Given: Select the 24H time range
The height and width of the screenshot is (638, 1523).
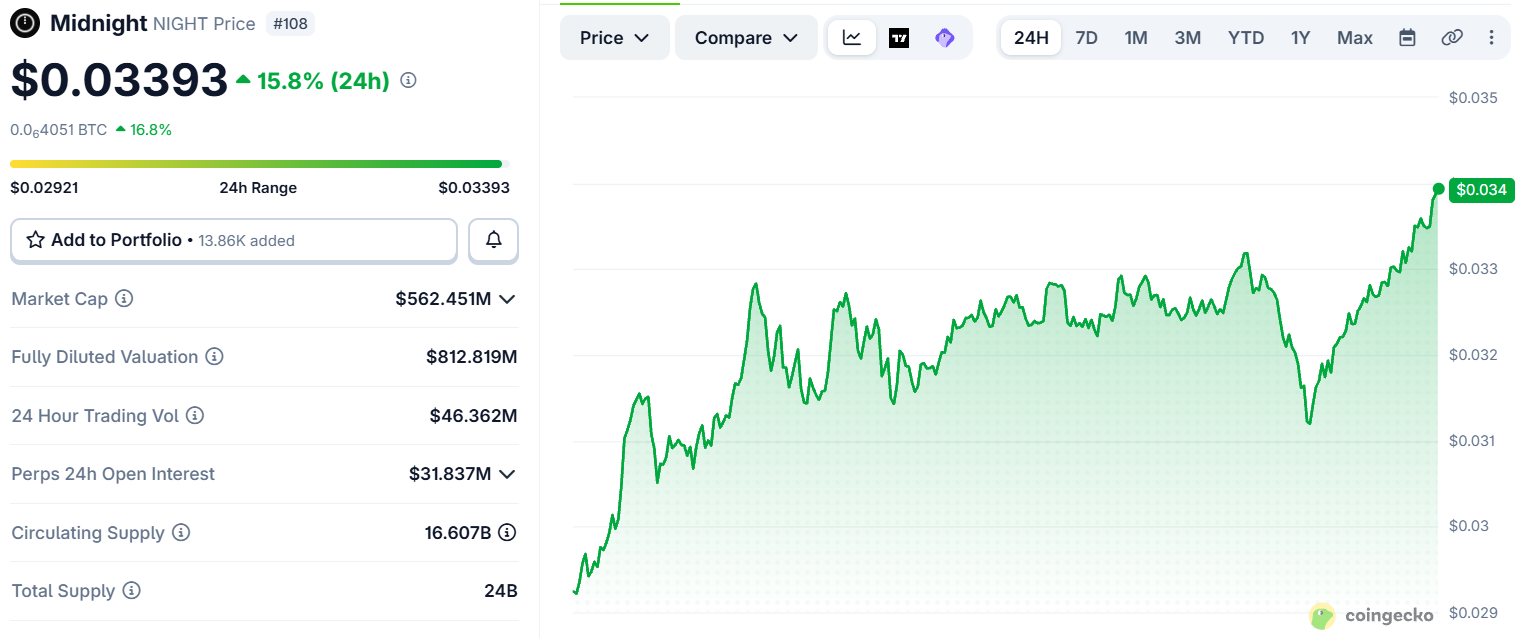Looking at the screenshot, I should click(1031, 38).
